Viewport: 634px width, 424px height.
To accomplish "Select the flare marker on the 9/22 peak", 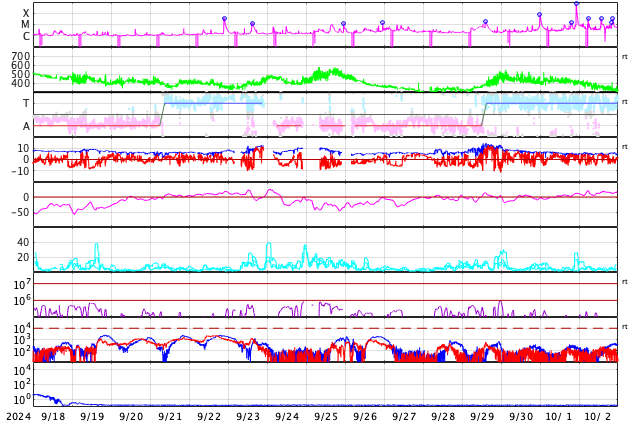I will [224, 19].
